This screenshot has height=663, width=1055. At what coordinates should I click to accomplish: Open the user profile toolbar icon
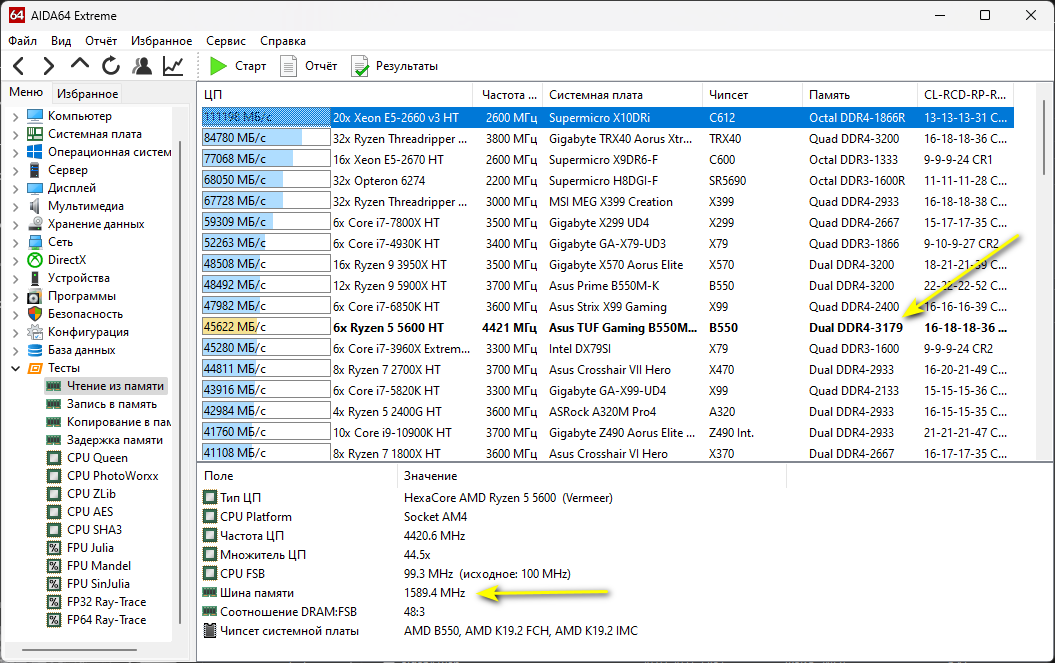[142, 66]
